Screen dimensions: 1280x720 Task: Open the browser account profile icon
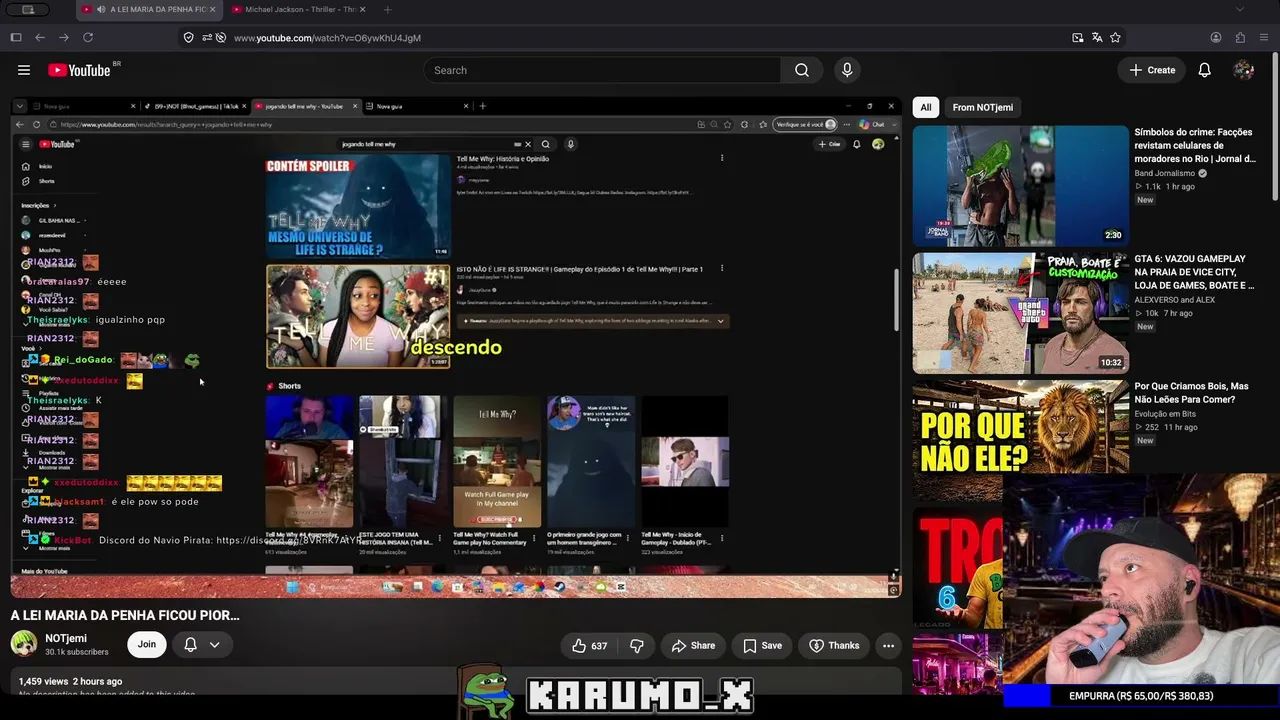pos(1216,38)
